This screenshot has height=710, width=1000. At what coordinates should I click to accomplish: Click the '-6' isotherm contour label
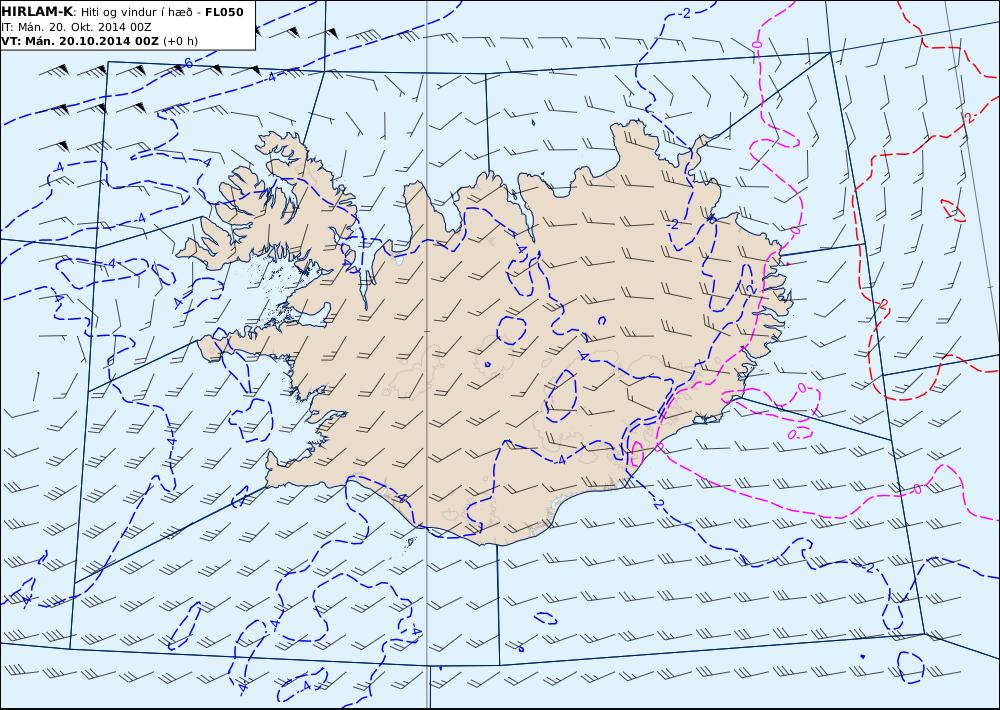click(186, 63)
